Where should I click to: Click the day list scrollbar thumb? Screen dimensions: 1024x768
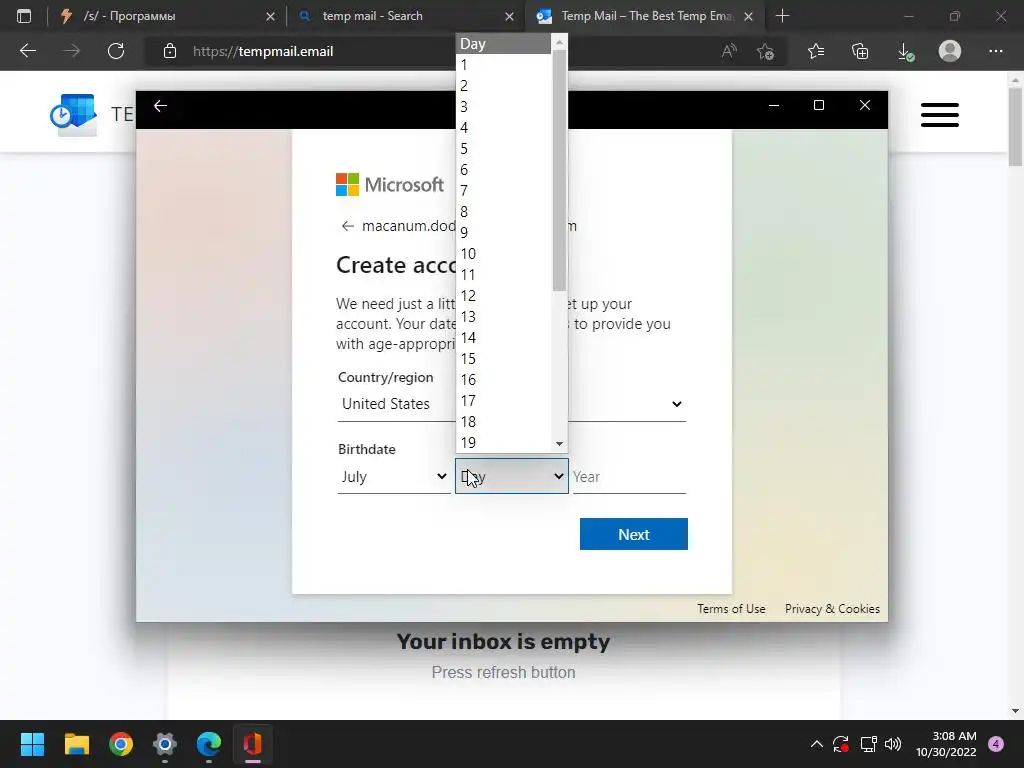(559, 170)
